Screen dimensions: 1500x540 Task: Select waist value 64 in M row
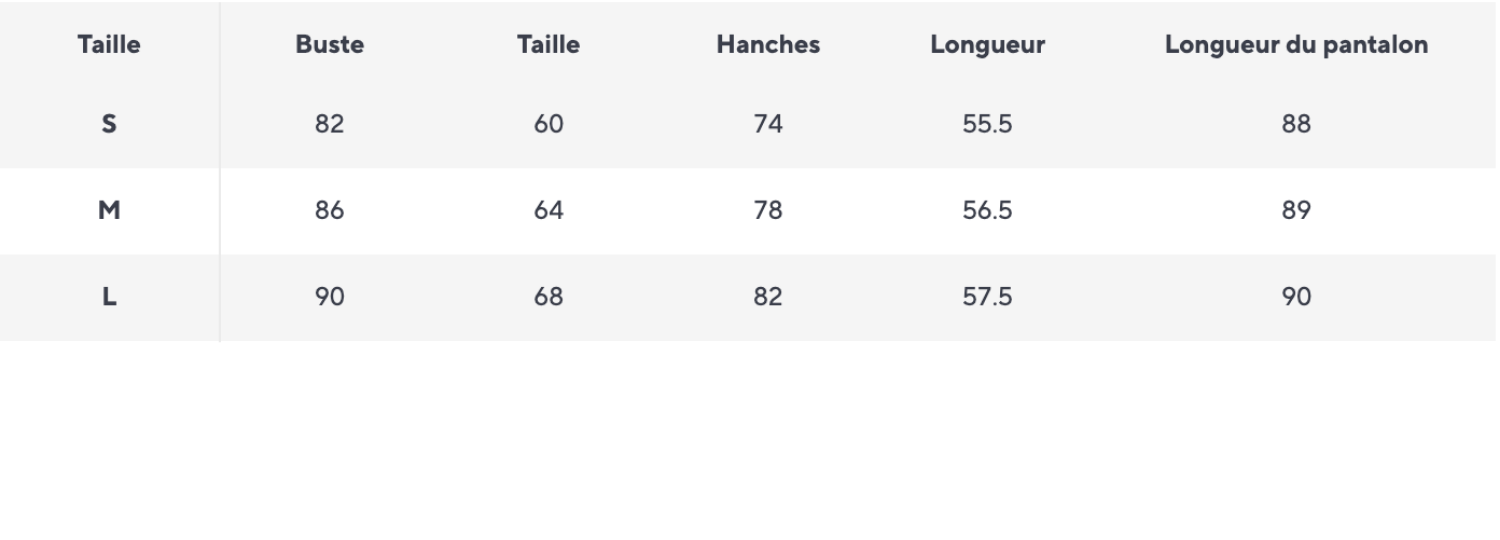(x=548, y=211)
